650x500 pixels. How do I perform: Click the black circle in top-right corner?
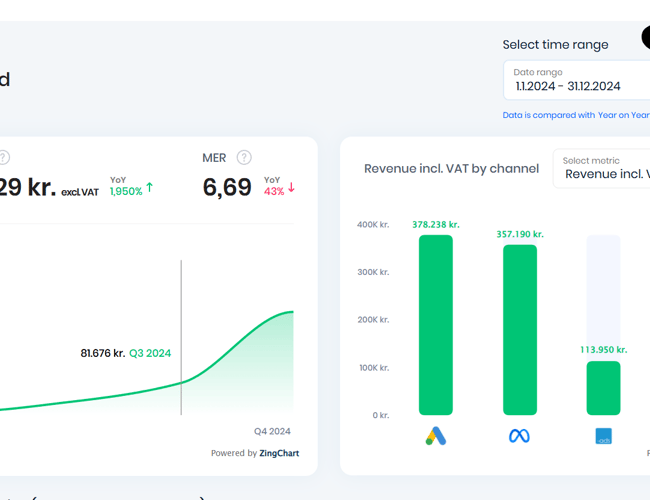tap(646, 38)
